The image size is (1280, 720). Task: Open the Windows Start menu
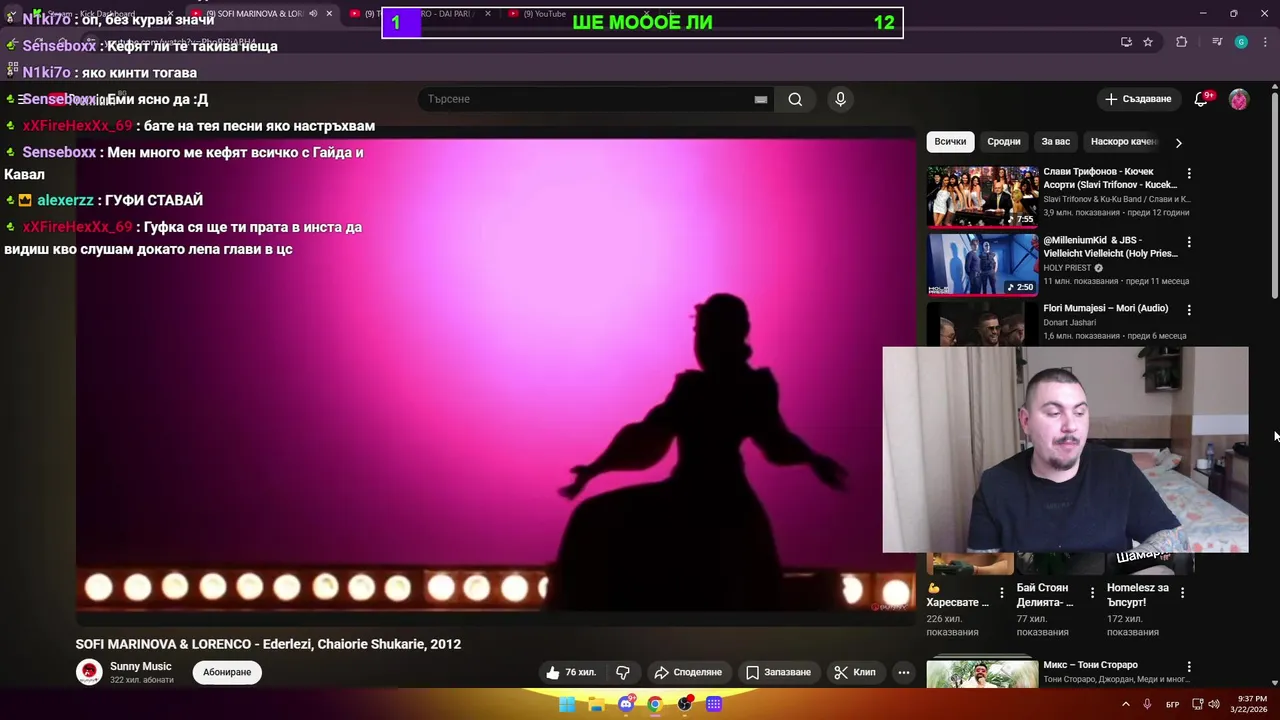tap(567, 704)
